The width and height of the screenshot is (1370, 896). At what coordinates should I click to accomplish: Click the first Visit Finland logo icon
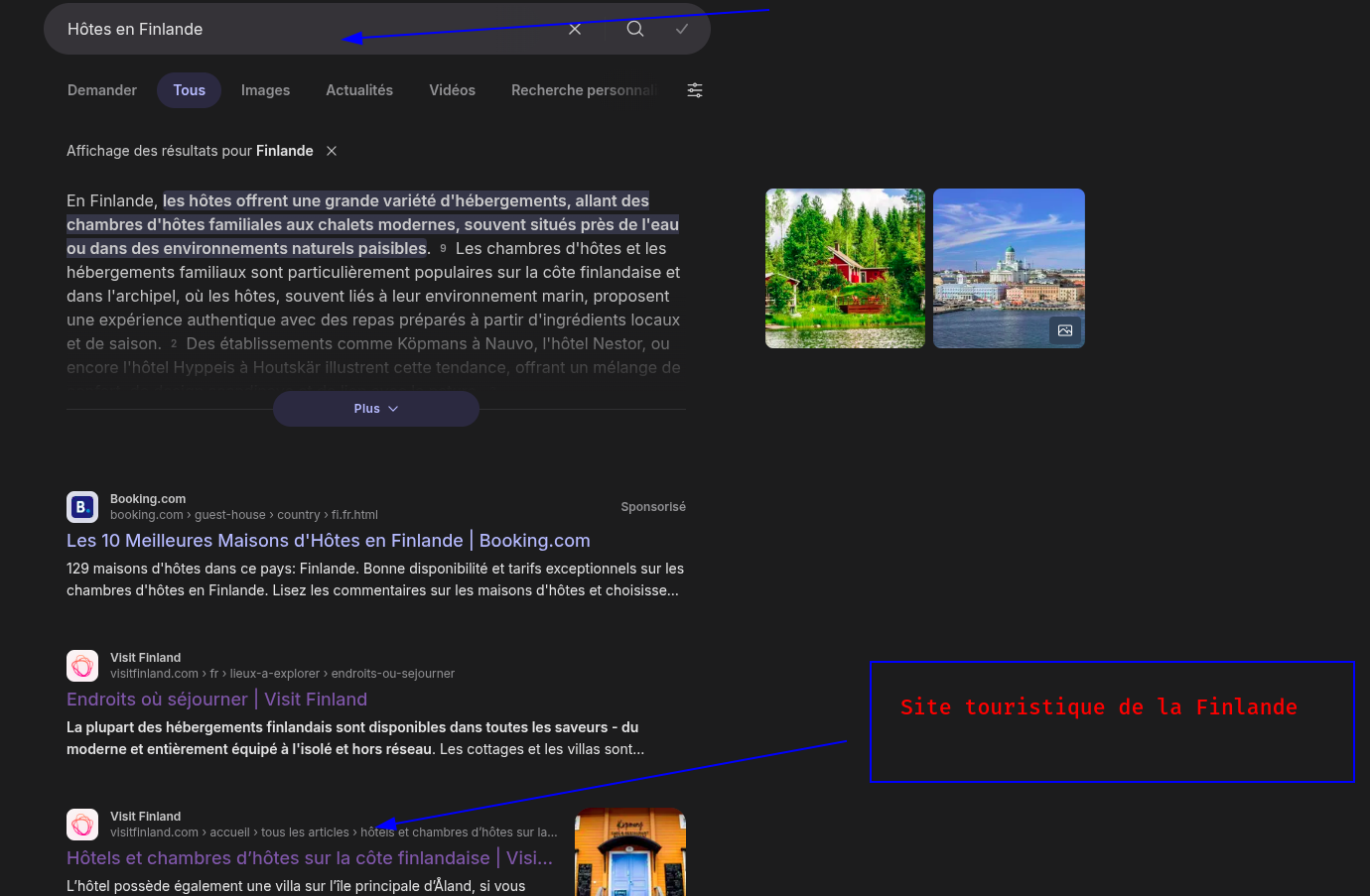[x=82, y=666]
